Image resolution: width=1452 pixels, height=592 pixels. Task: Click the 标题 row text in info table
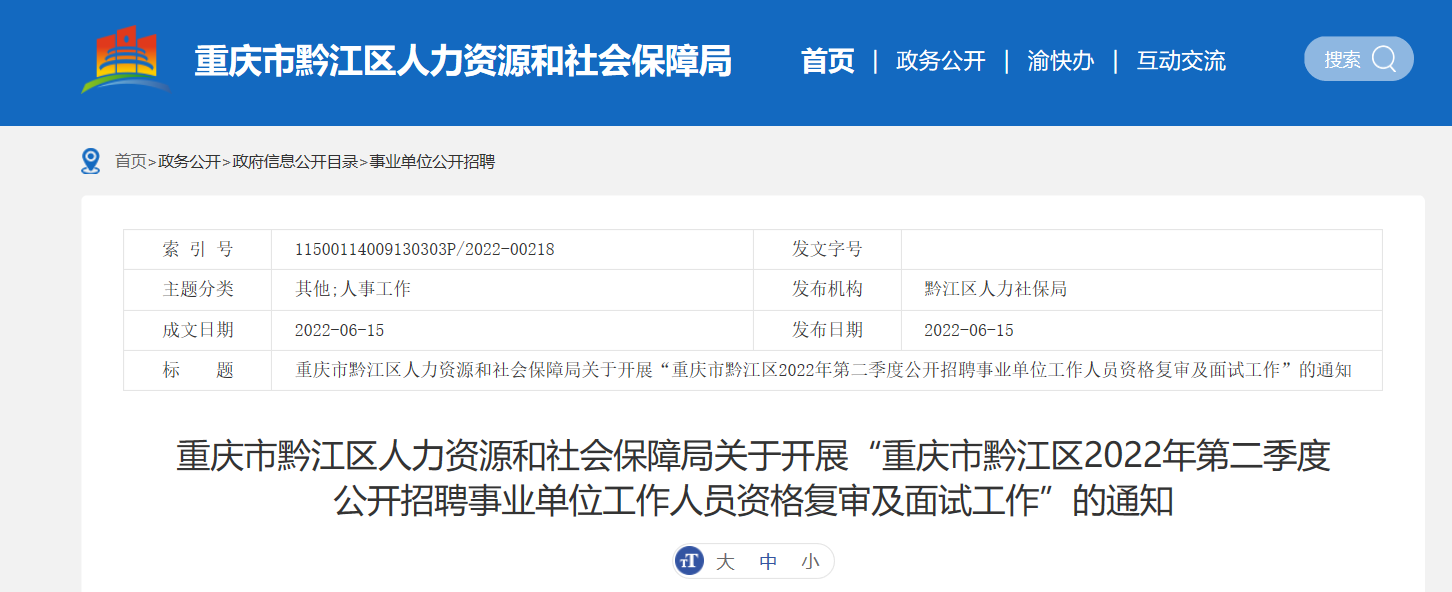coord(823,371)
